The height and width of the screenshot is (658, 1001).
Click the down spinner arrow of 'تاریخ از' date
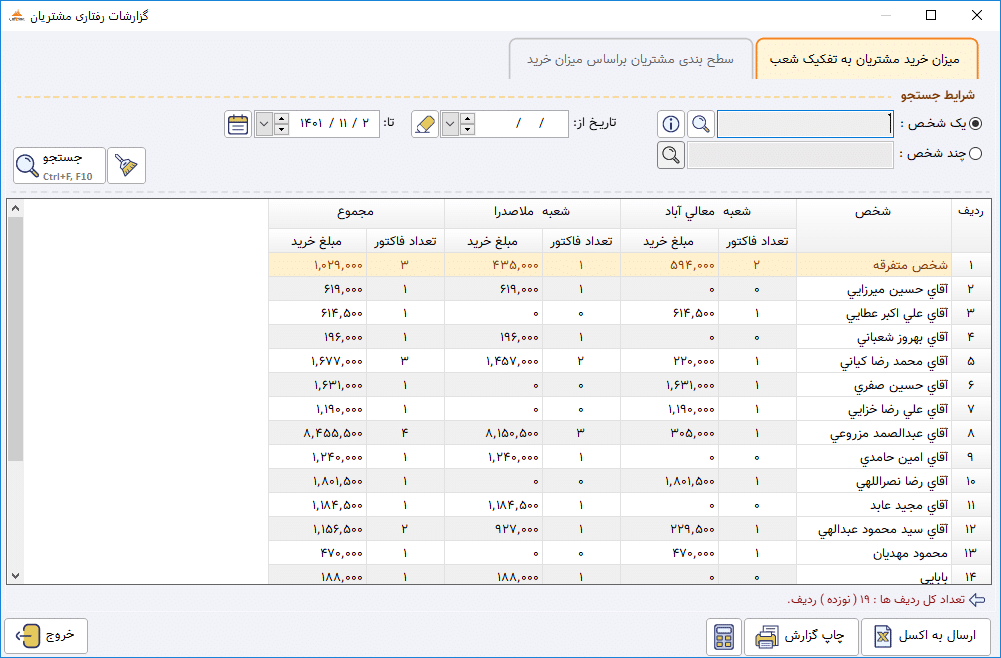(x=467, y=130)
